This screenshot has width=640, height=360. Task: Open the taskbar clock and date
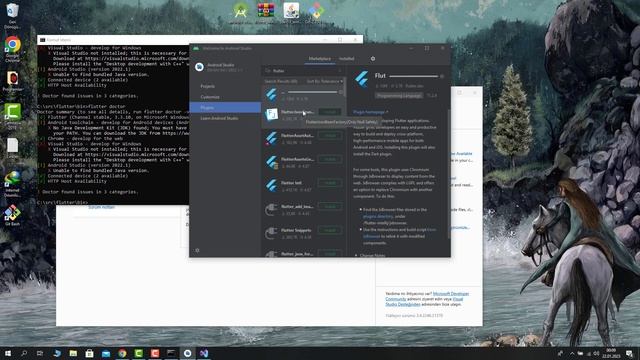[x=611, y=353]
